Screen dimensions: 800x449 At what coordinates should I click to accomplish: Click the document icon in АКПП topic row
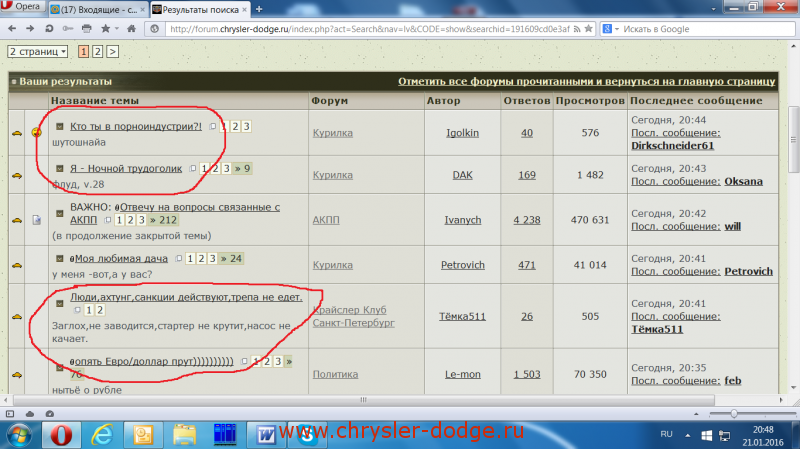coord(36,220)
